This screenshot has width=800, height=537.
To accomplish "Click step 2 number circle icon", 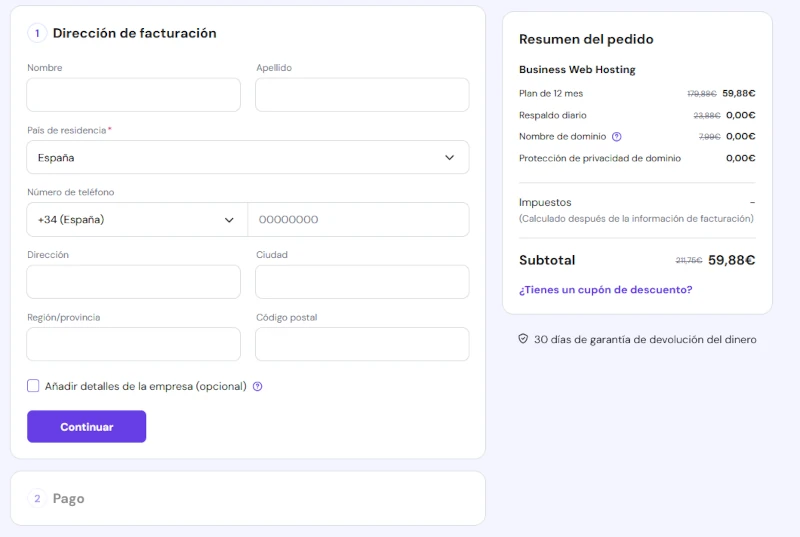I will coord(37,498).
